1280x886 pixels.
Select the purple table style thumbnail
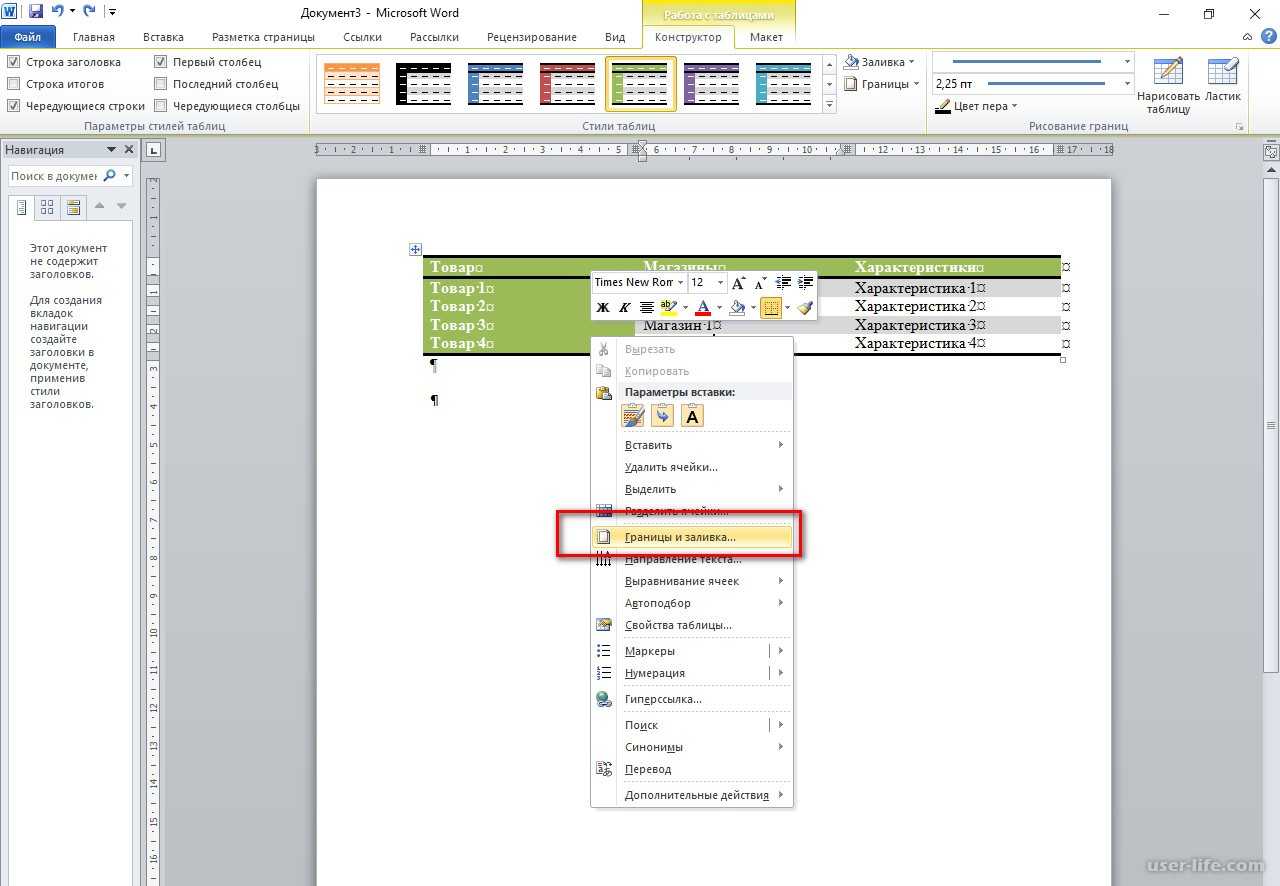[x=712, y=83]
